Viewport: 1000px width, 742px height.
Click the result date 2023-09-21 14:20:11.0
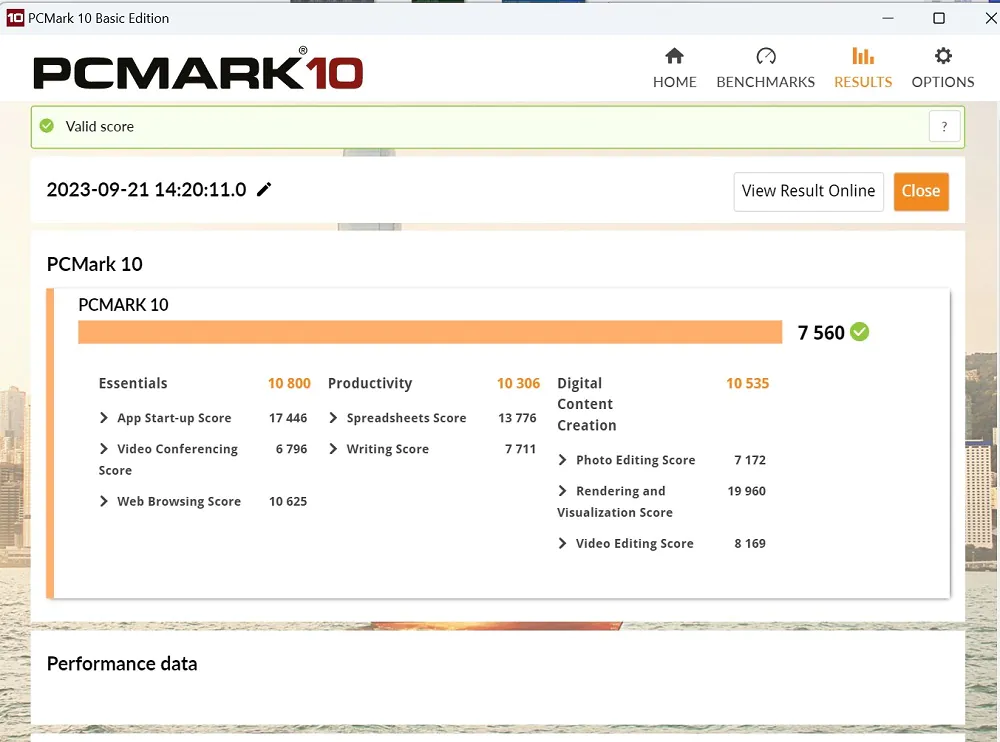[146, 189]
